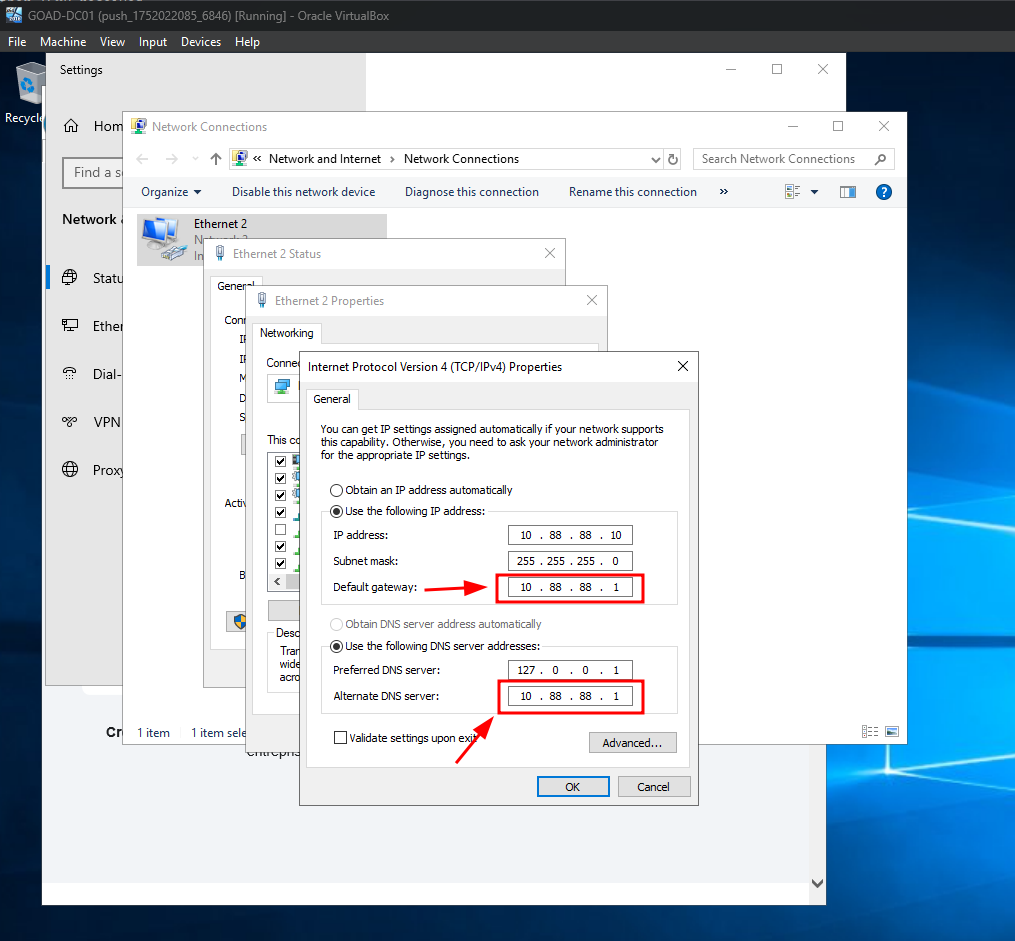Refresh the Network Connections address bar
This screenshot has height=941, width=1015.
pyautogui.click(x=673, y=159)
